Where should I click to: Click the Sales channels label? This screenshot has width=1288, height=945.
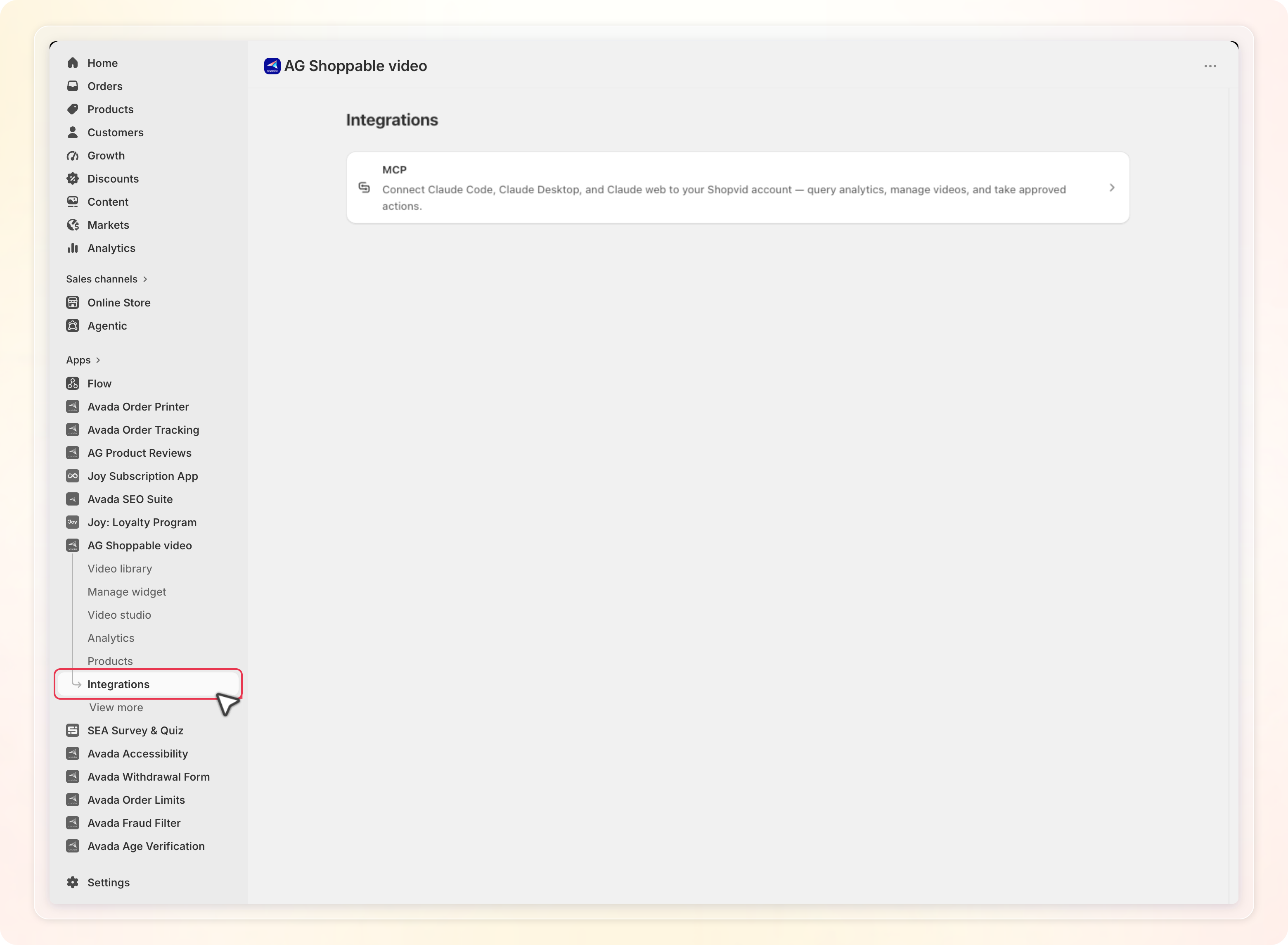pyautogui.click(x=102, y=279)
